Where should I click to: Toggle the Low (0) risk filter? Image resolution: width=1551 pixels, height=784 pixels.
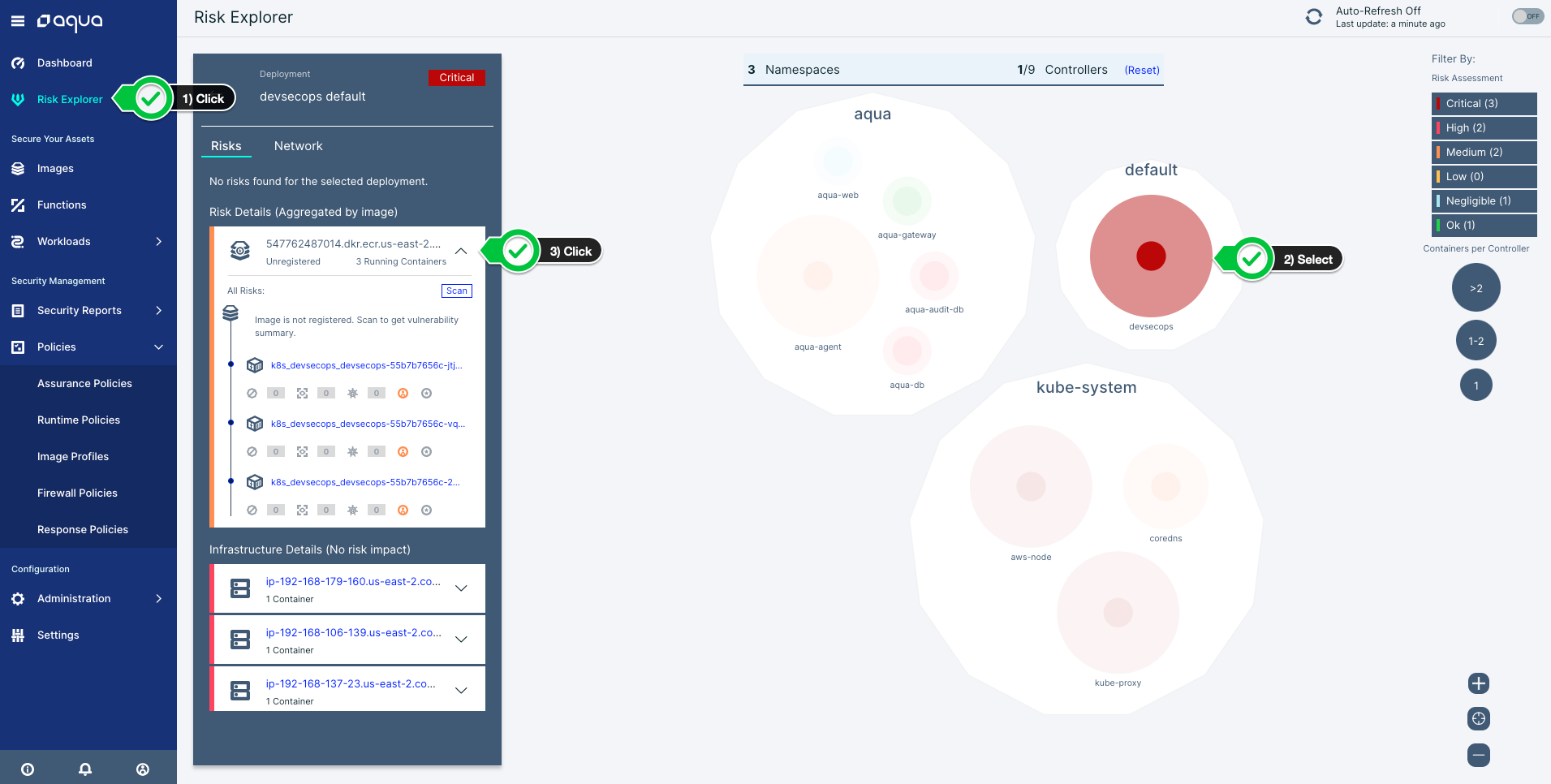click(1484, 176)
